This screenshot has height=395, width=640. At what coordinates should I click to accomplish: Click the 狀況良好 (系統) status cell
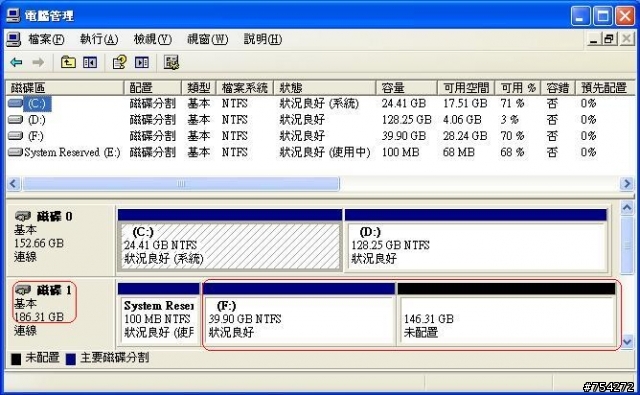[x=319, y=103]
